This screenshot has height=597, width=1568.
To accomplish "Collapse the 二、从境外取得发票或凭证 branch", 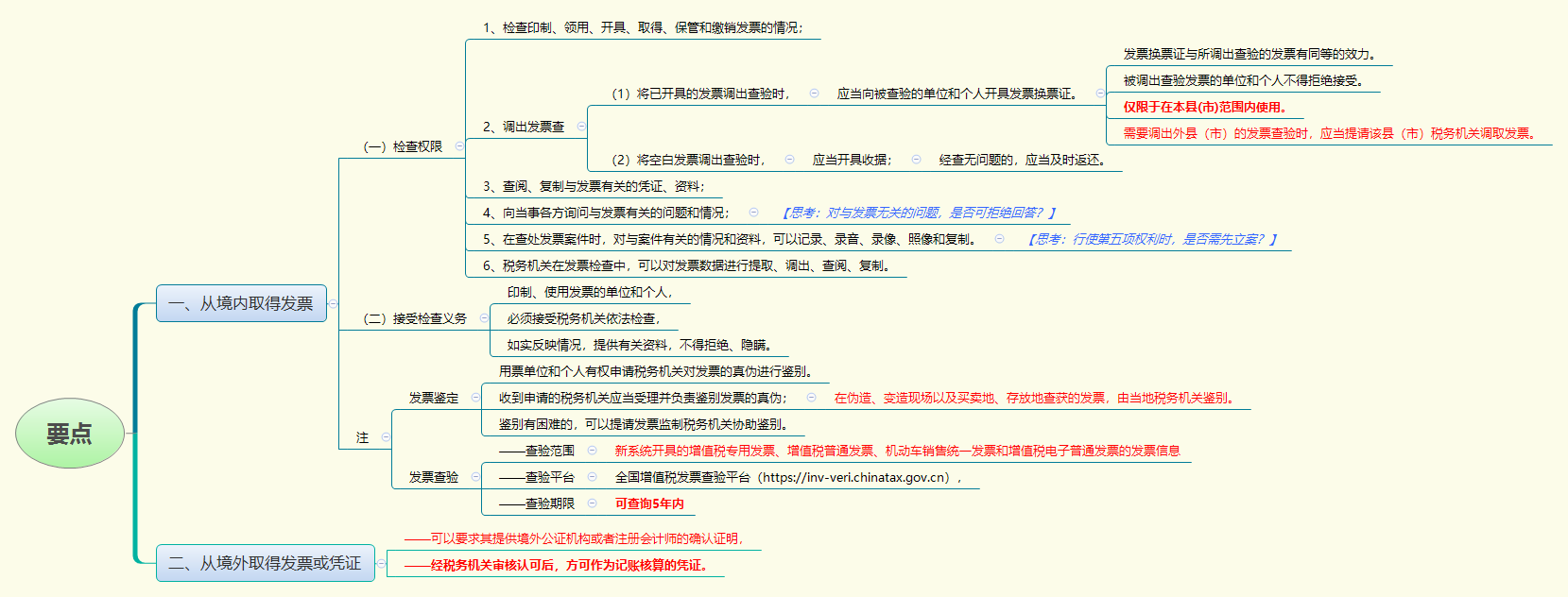I will coord(381,563).
